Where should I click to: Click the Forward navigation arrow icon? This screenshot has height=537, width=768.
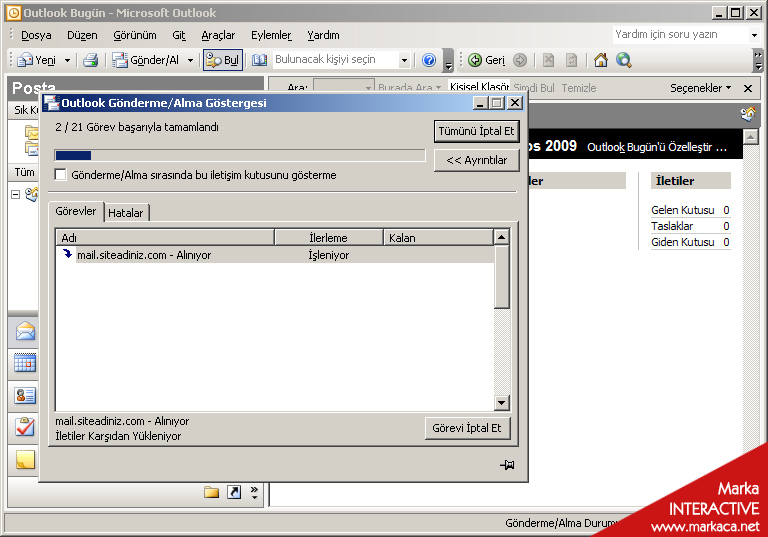[x=520, y=60]
